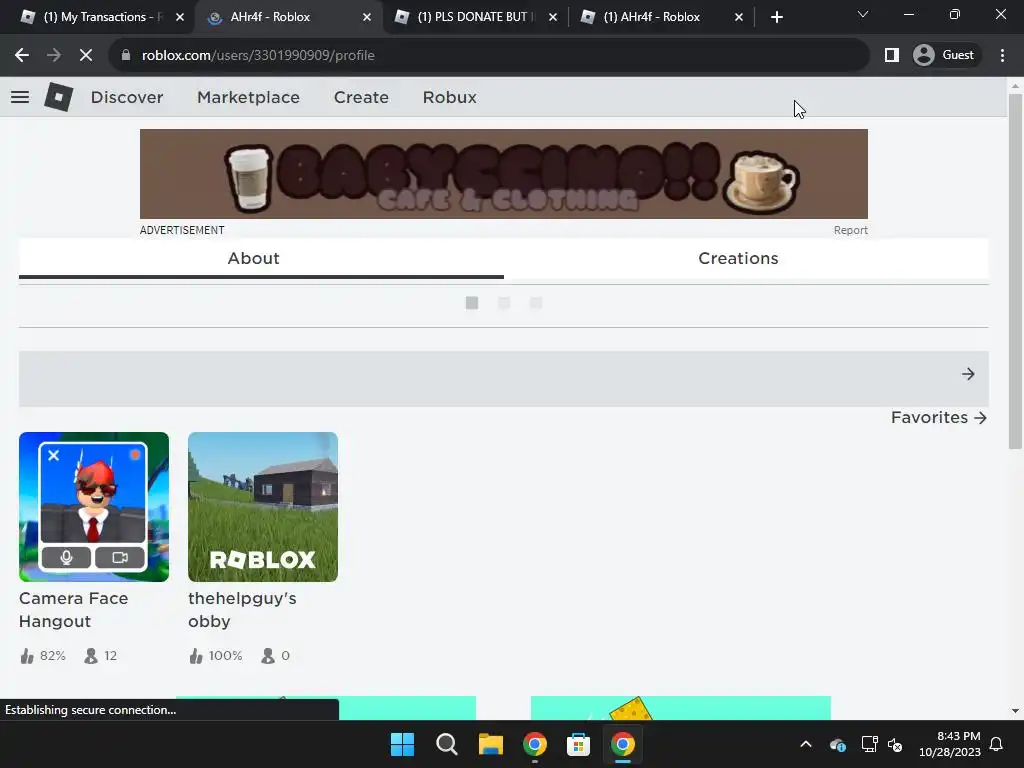Viewport: 1024px width, 768px height.
Task: Close the active AHr4f - Roblox tab
Action: coord(367,18)
